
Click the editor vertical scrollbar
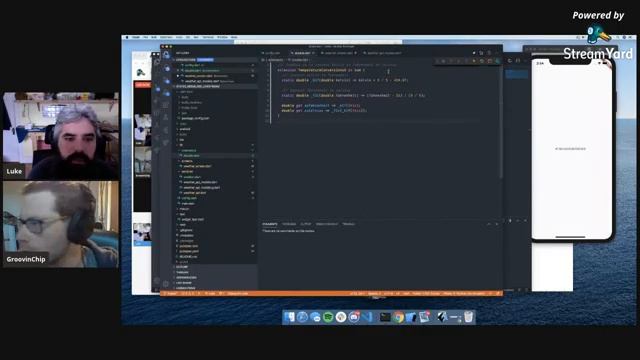point(500,120)
